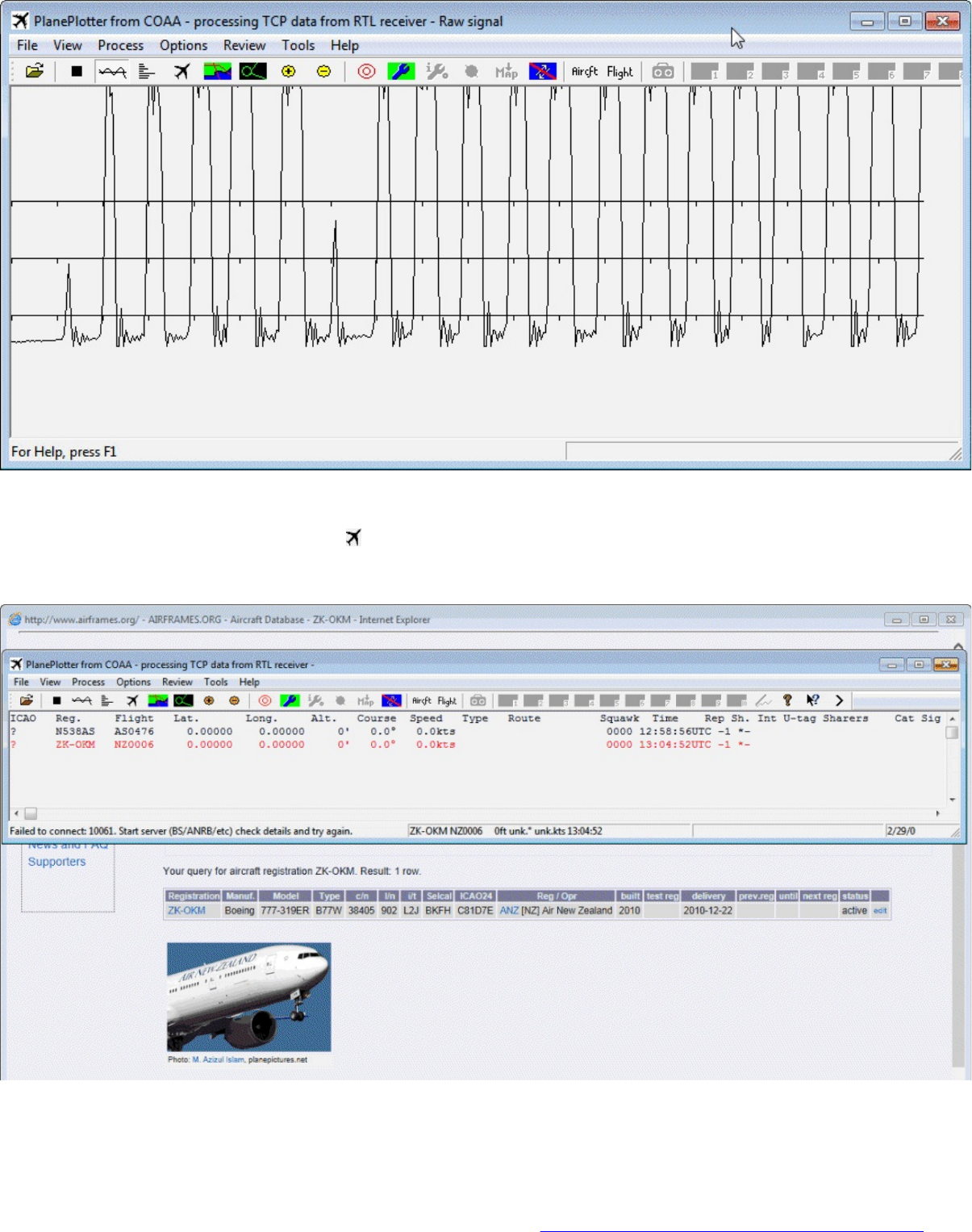Zoom out icon in Raw signal window toolbar

pos(323,71)
